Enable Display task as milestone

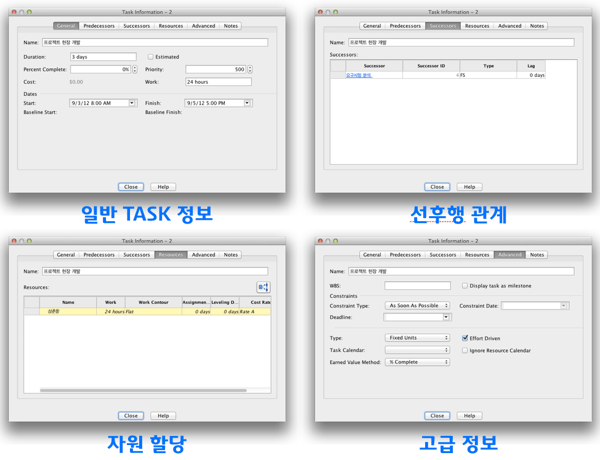pyautogui.click(x=465, y=286)
